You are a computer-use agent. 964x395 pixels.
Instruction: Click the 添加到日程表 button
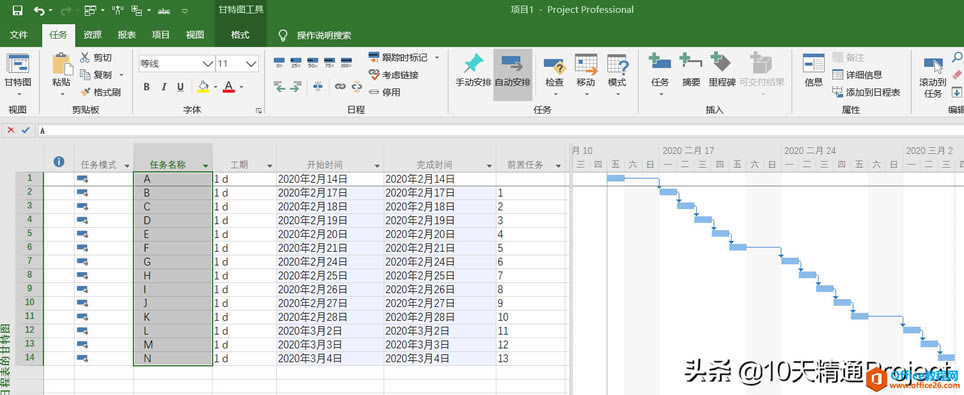[x=866, y=92]
